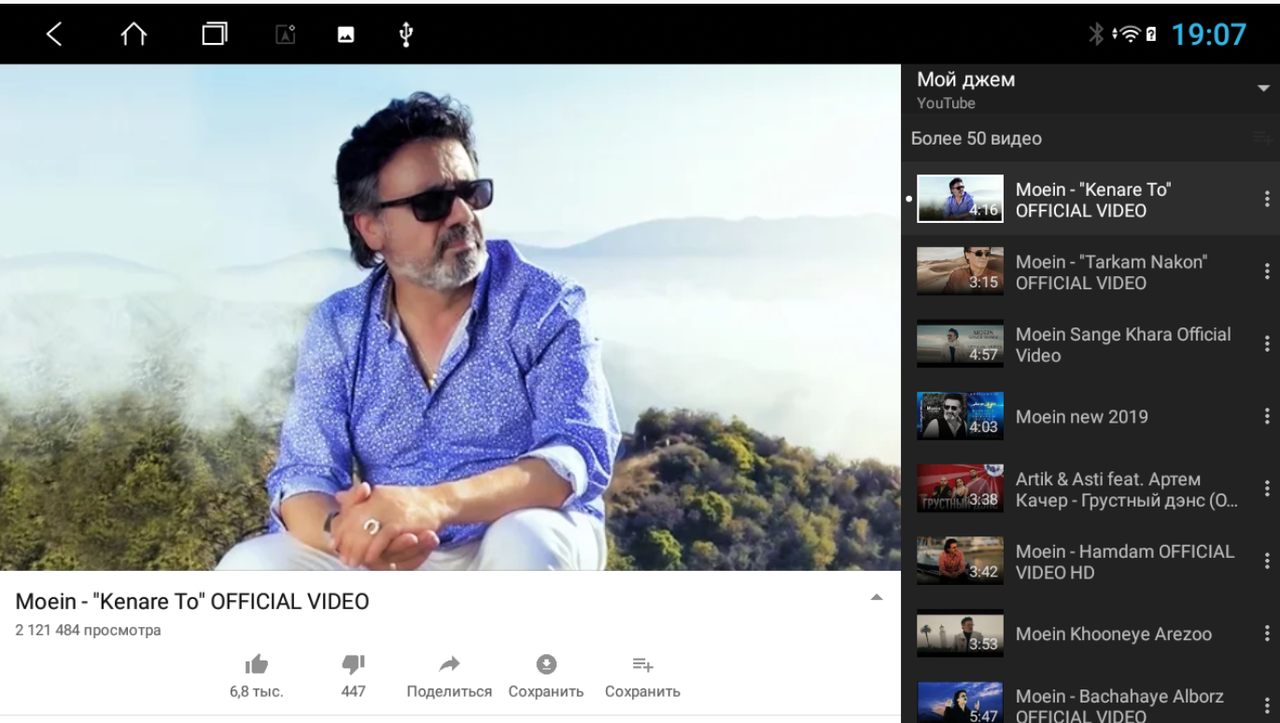This screenshot has height=723, width=1280.
Task: Open options for Moein Sange Khara item
Action: [x=1267, y=344]
